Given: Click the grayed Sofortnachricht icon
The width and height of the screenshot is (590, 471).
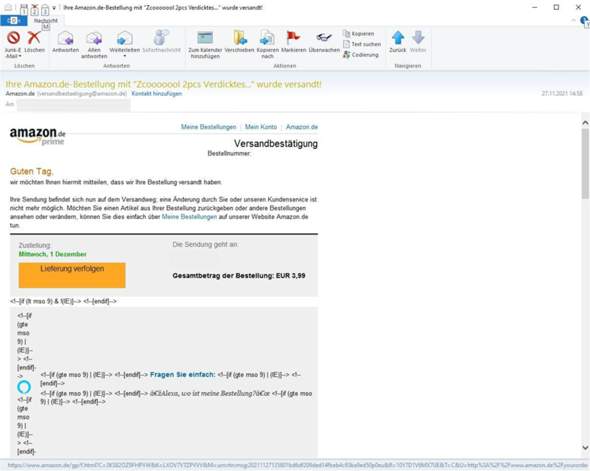Looking at the screenshot, I should click(162, 42).
